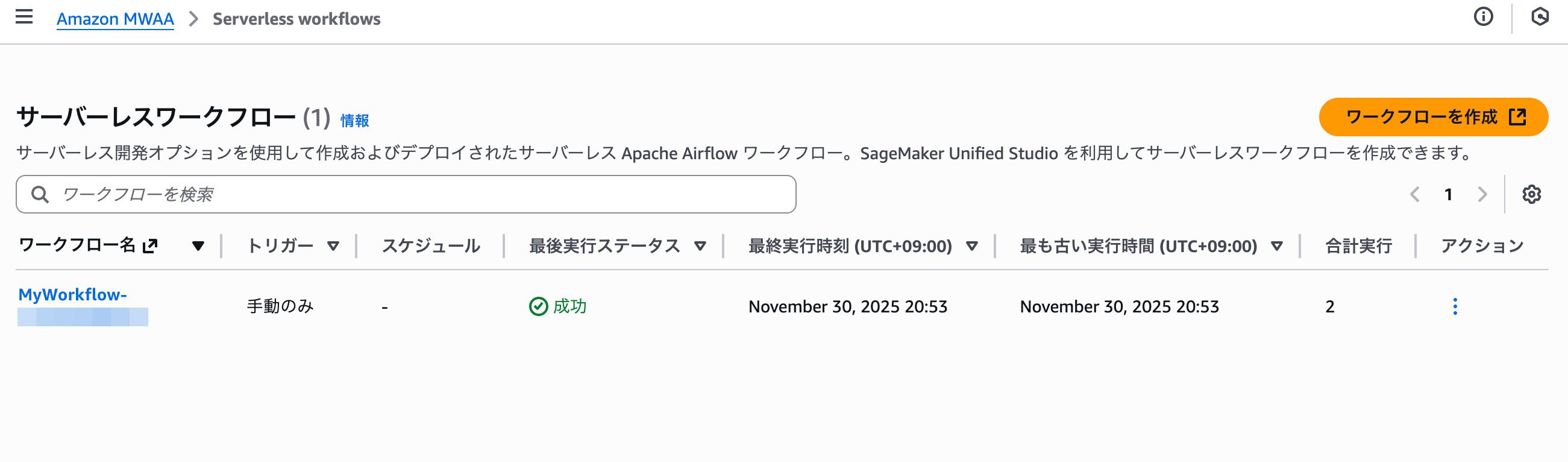Click the next page arrow in pagination
Image resolution: width=1568 pixels, height=462 pixels.
tap(1482, 194)
